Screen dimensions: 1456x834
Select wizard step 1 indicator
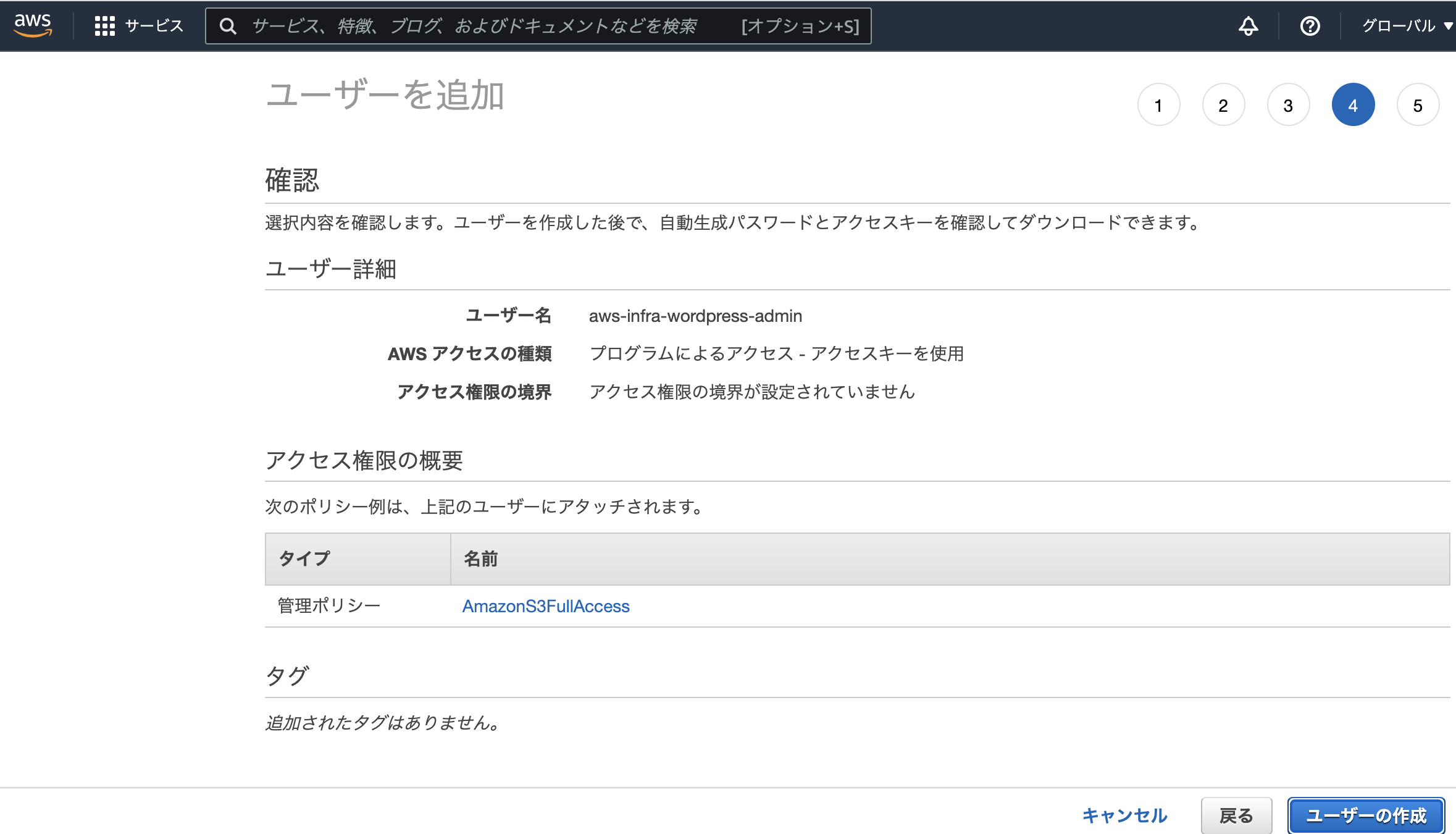coord(1159,104)
